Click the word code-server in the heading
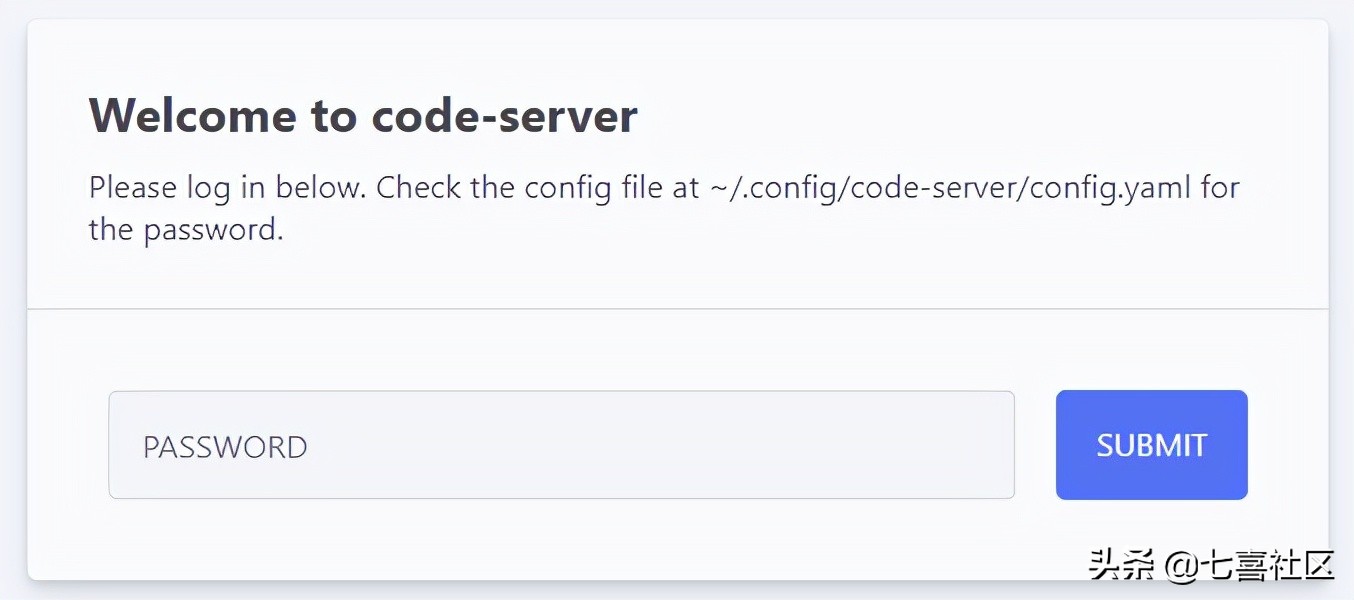The height and width of the screenshot is (600, 1354). pos(505,116)
